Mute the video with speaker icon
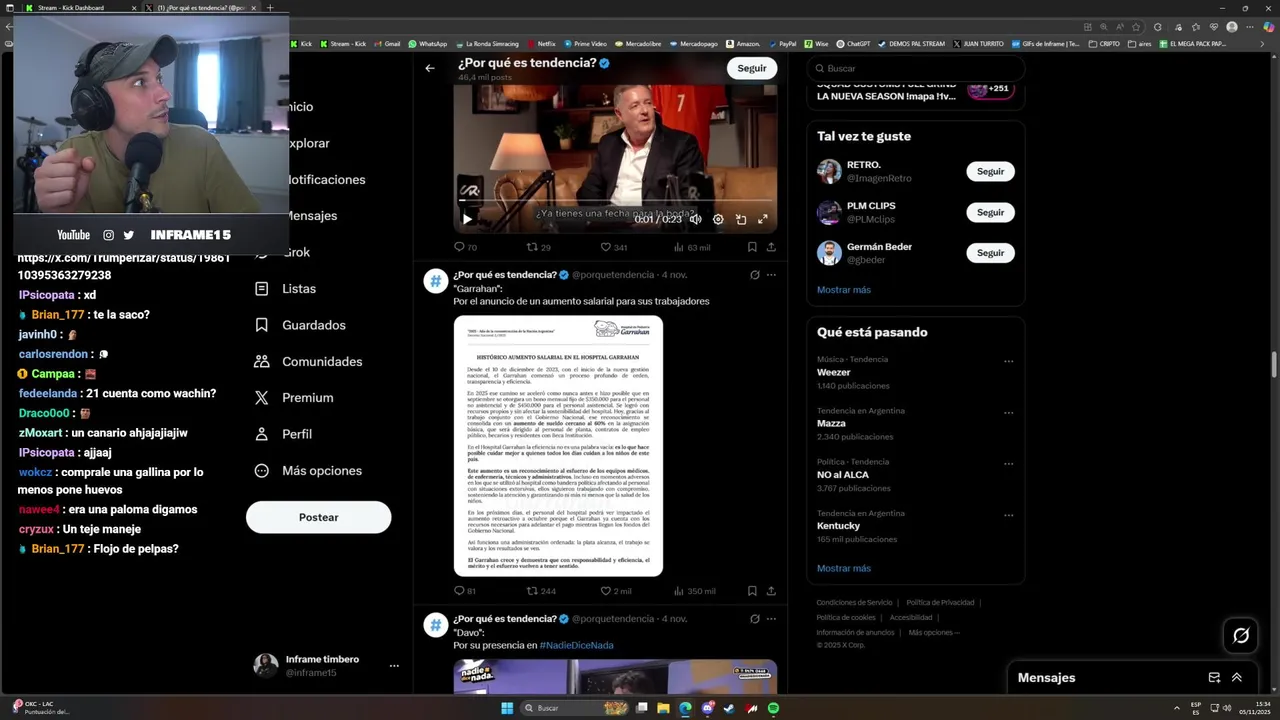The width and height of the screenshot is (1280, 720). tap(695, 219)
